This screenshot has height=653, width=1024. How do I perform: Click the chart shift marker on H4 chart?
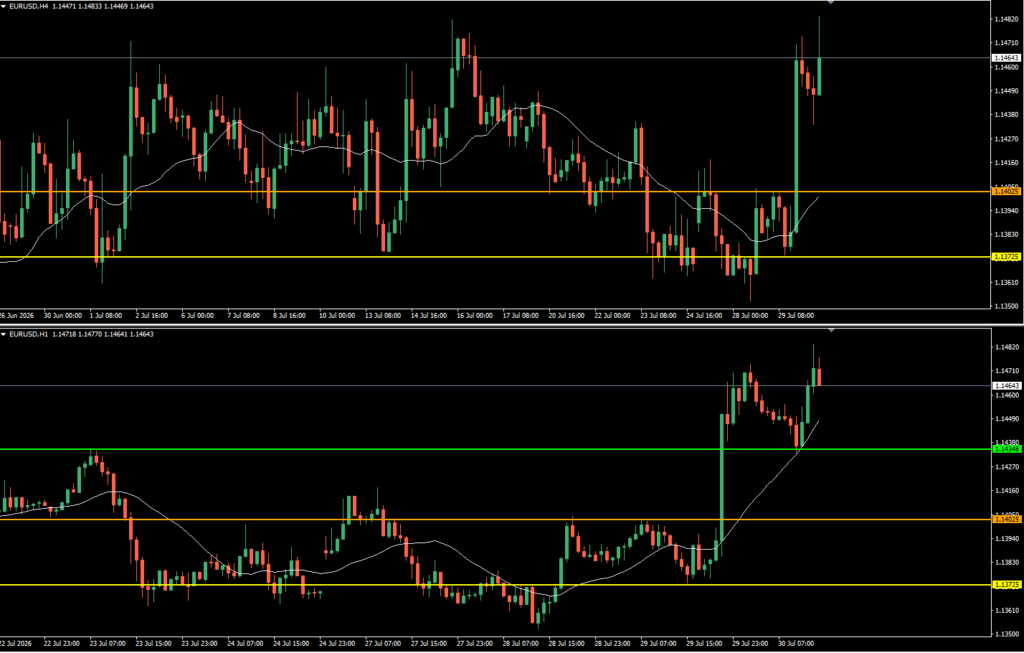point(831,3)
